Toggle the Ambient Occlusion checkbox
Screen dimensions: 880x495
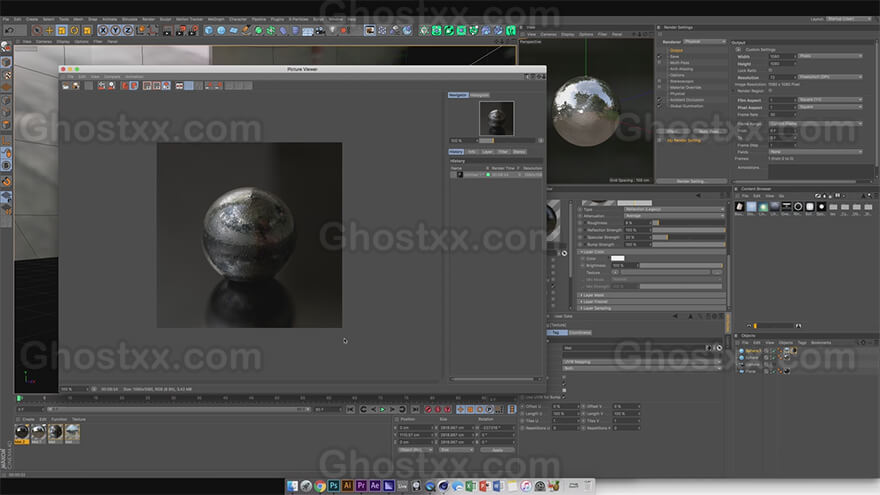click(x=659, y=99)
